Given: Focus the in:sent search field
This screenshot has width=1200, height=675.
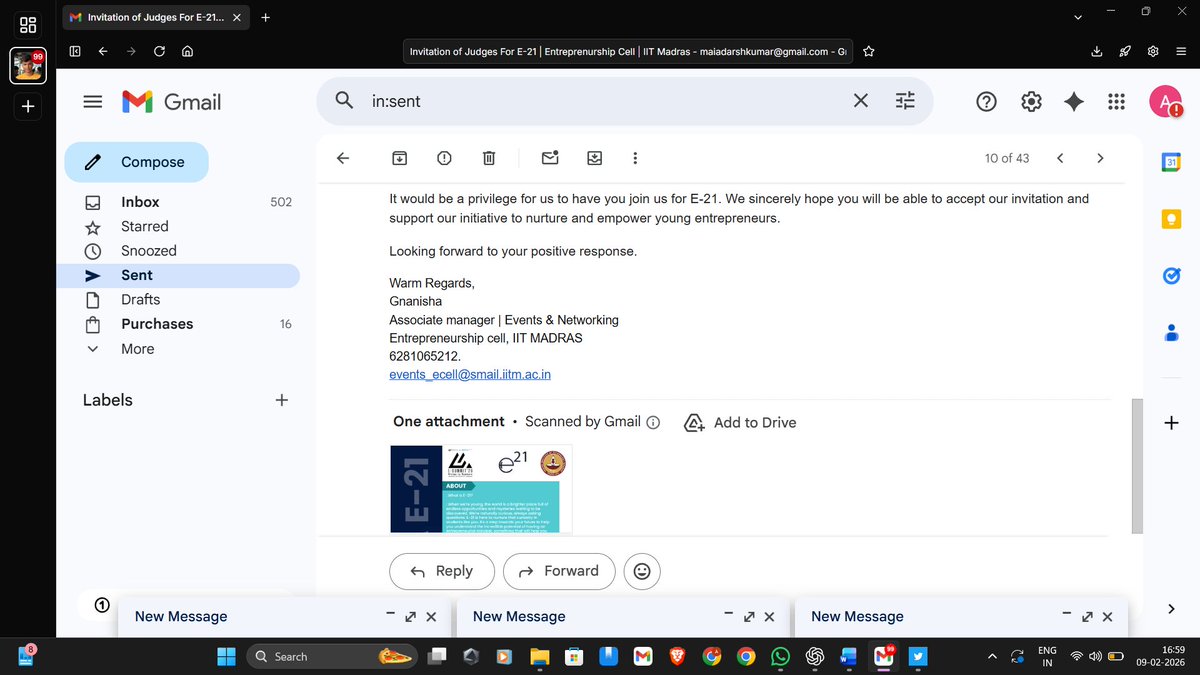Looking at the screenshot, I should (600, 101).
